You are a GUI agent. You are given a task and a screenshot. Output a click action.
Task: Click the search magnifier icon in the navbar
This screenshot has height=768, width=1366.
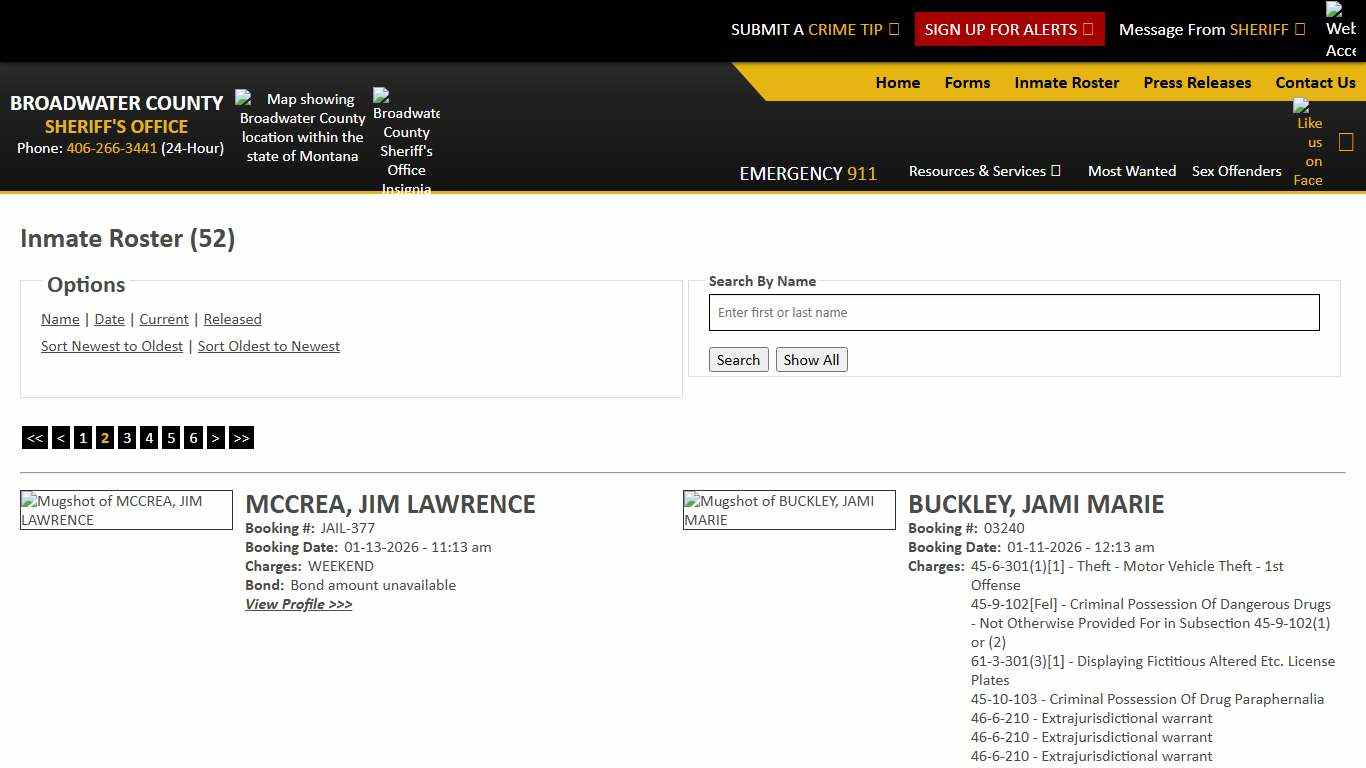(1346, 141)
